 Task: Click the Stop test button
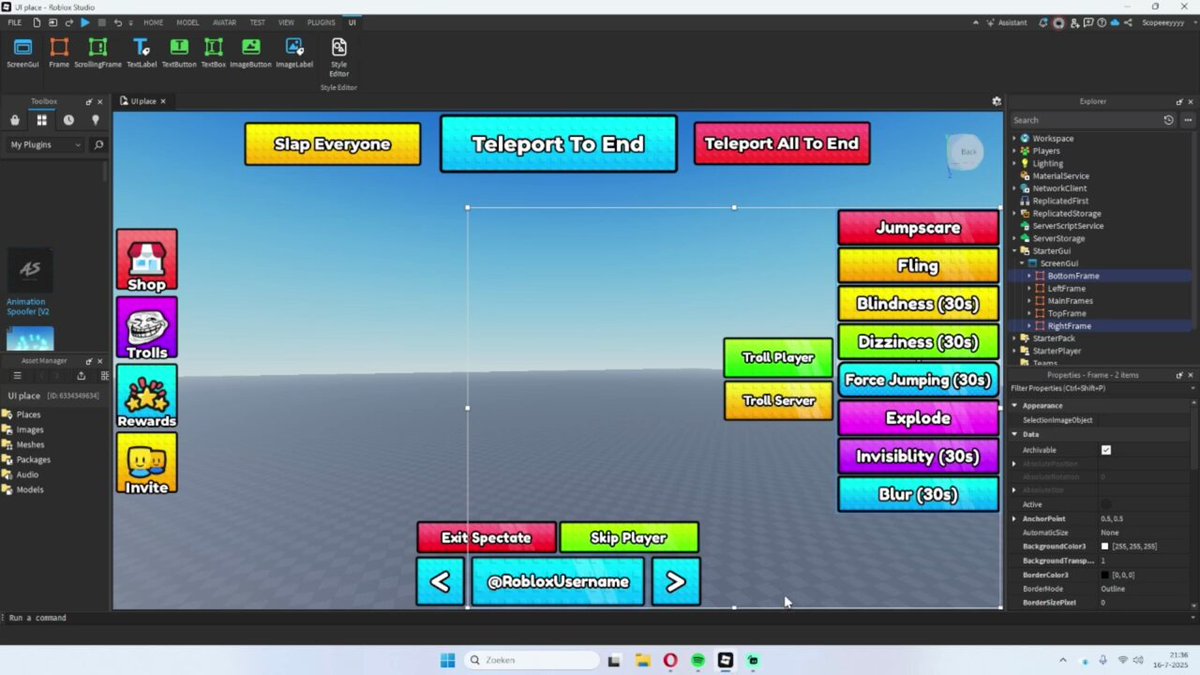(x=101, y=22)
